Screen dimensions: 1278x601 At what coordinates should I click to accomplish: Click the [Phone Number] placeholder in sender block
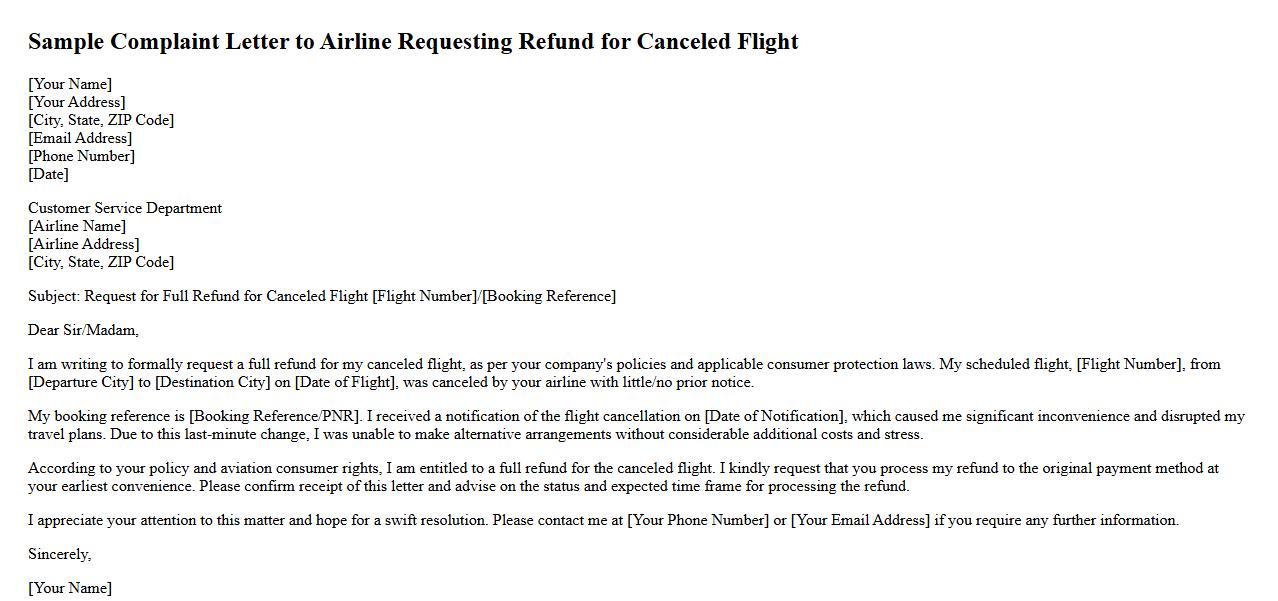pos(81,156)
